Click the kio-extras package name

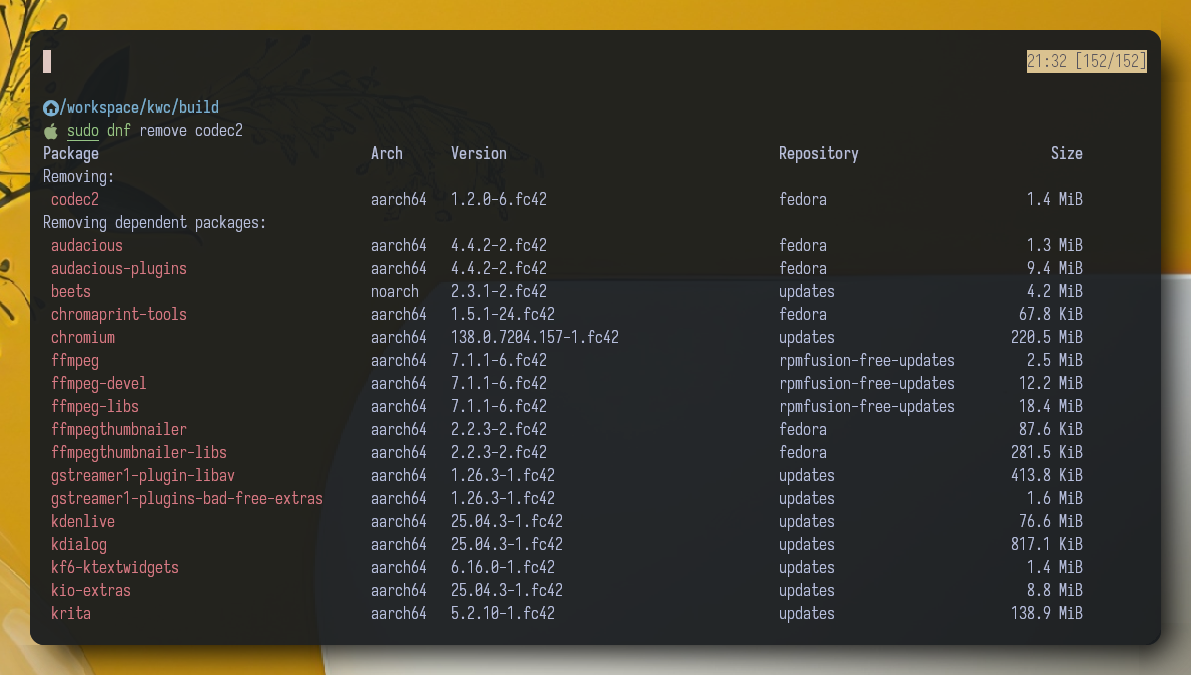coord(90,590)
